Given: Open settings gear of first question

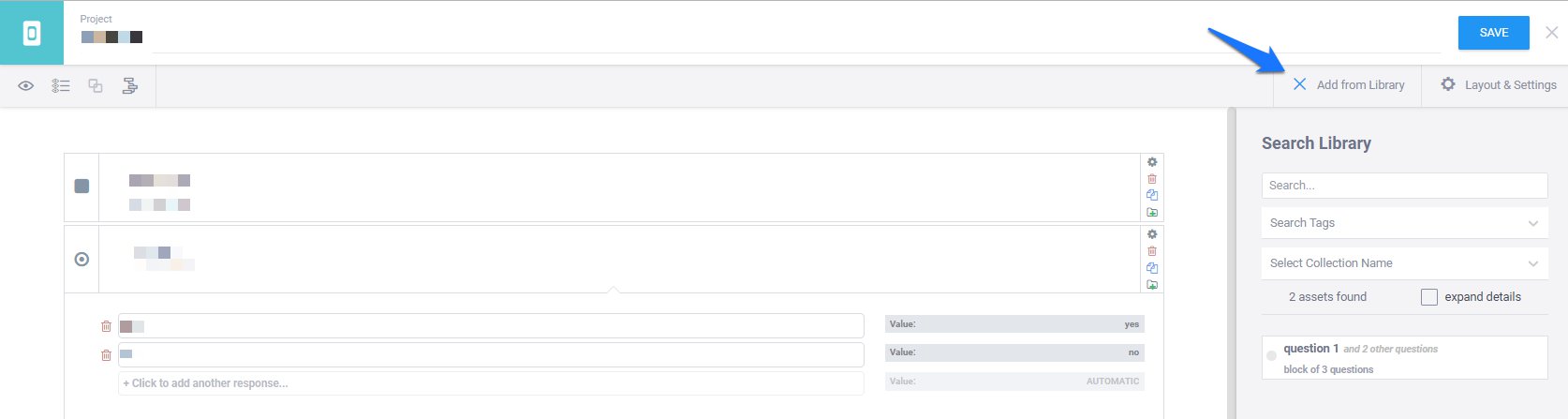Looking at the screenshot, I should click(1152, 162).
